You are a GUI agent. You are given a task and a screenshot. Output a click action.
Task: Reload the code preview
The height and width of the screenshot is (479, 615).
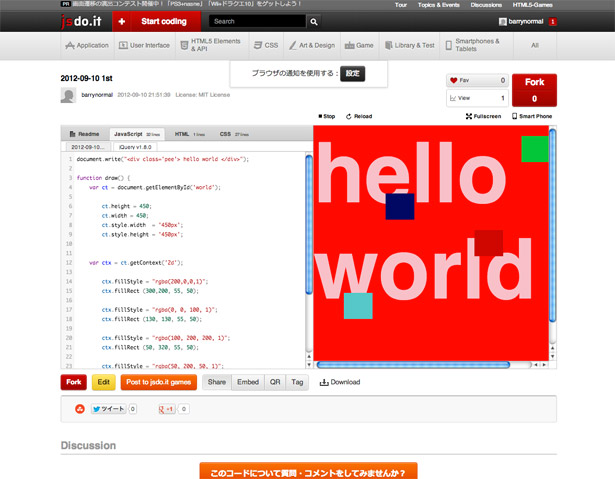359,116
